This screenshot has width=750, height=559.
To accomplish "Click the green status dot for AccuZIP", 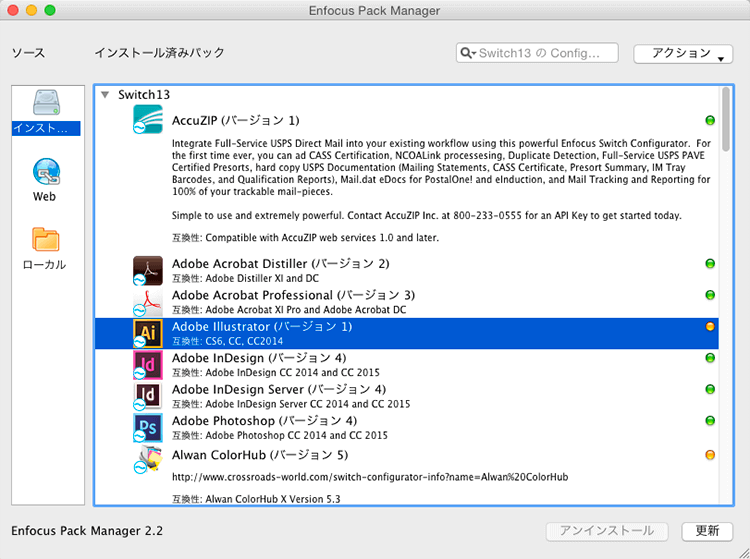I will 710,121.
